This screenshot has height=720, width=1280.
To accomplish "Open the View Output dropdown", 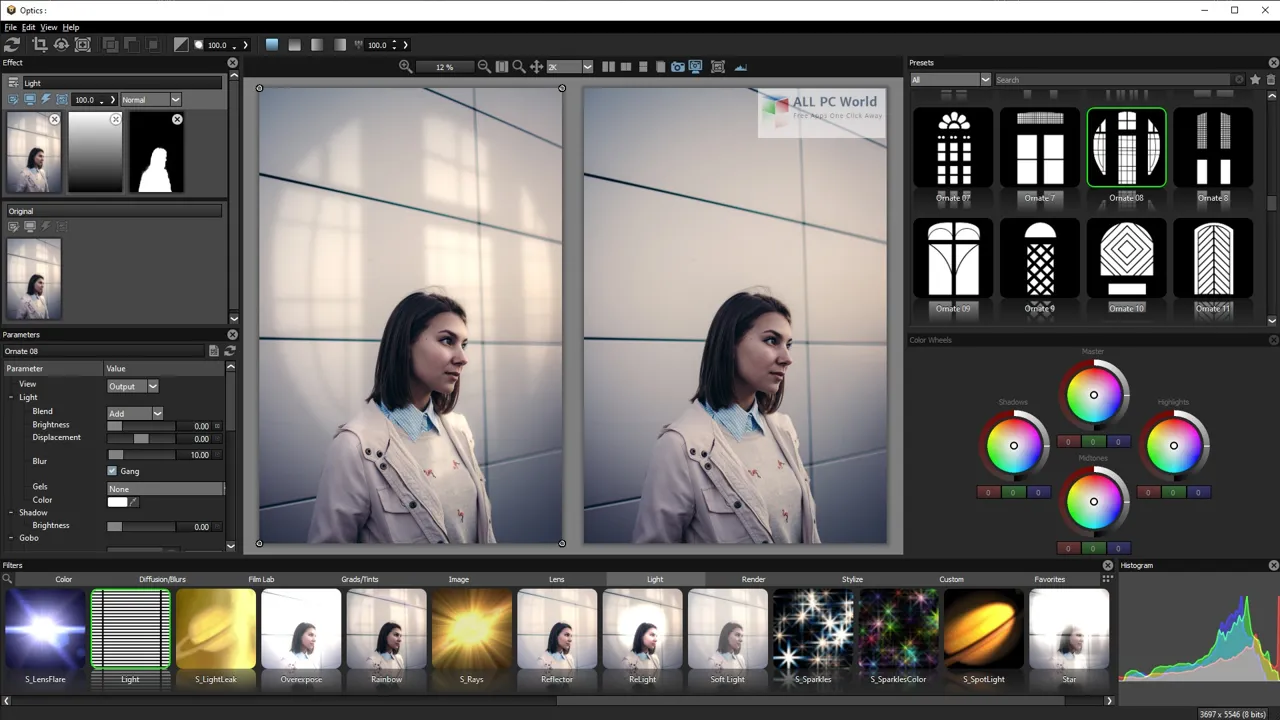I will (x=133, y=386).
